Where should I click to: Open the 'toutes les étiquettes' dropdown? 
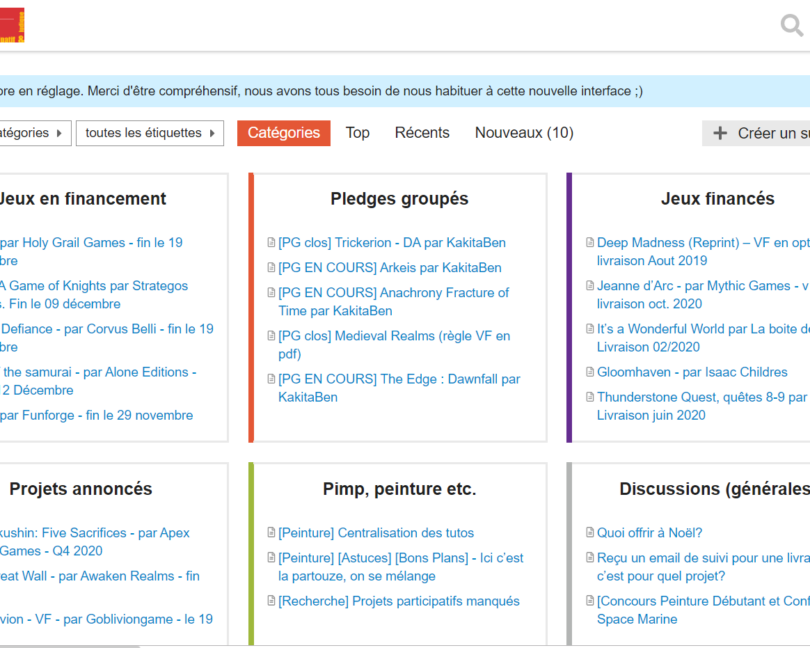coord(150,133)
